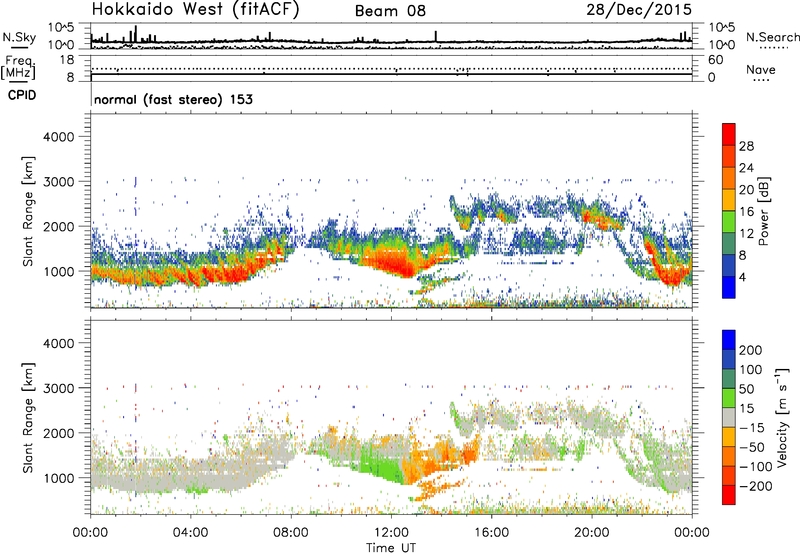Click the 'N.Search' legend label
The image size is (800, 554).
tap(772, 37)
